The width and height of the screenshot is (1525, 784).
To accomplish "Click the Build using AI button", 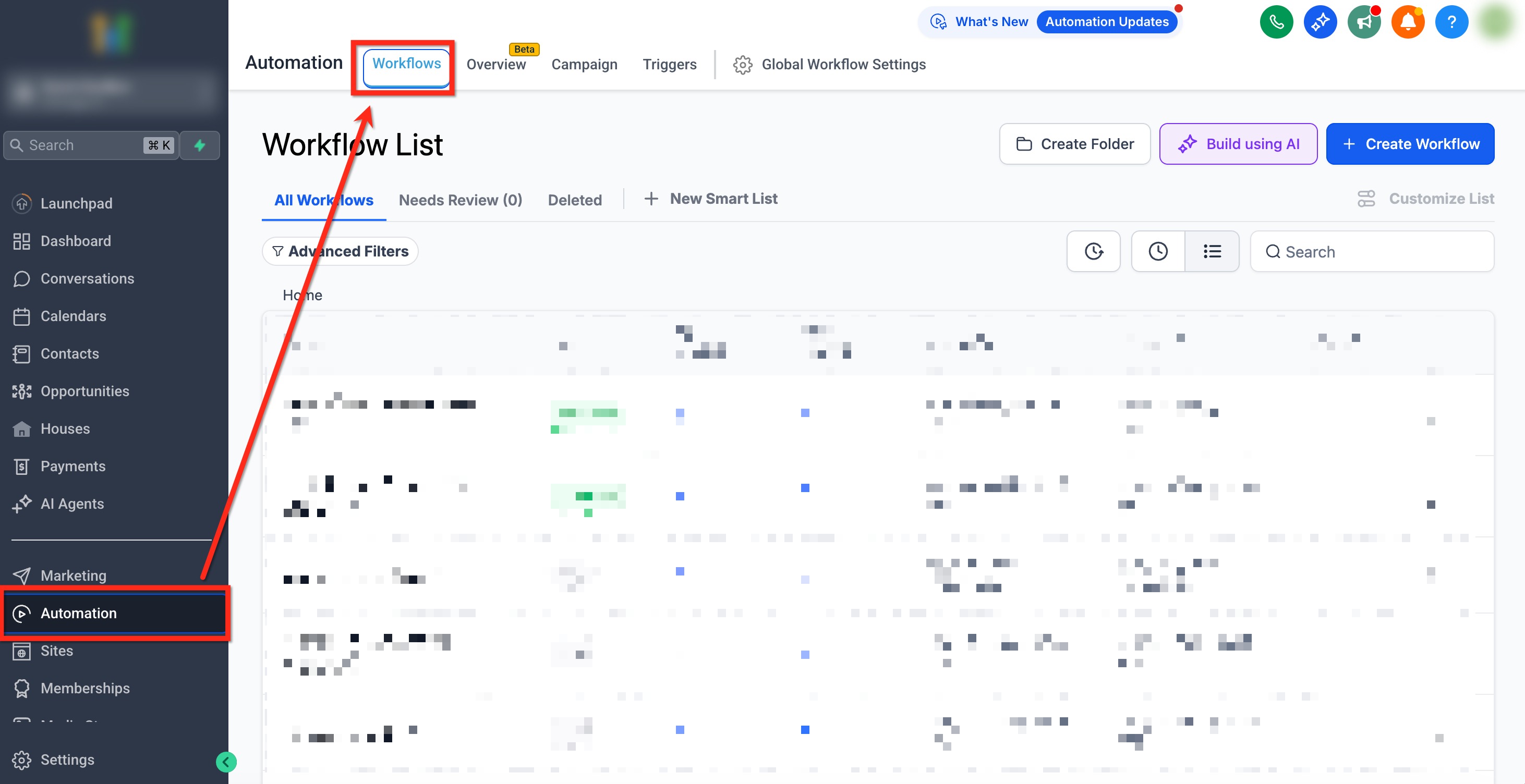I will 1237,144.
